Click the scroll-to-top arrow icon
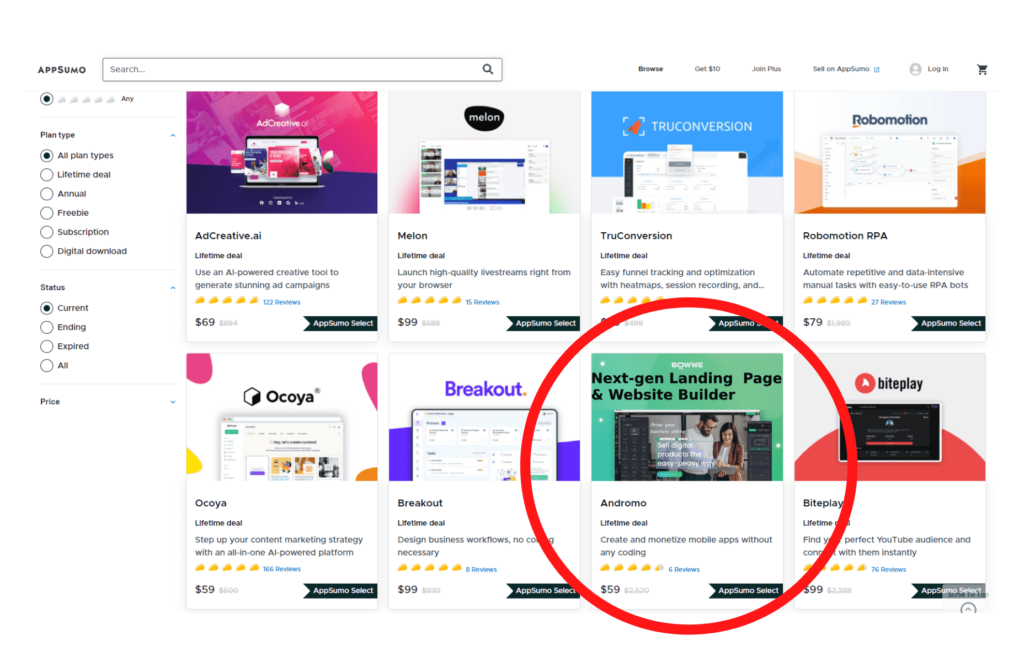 click(x=967, y=609)
